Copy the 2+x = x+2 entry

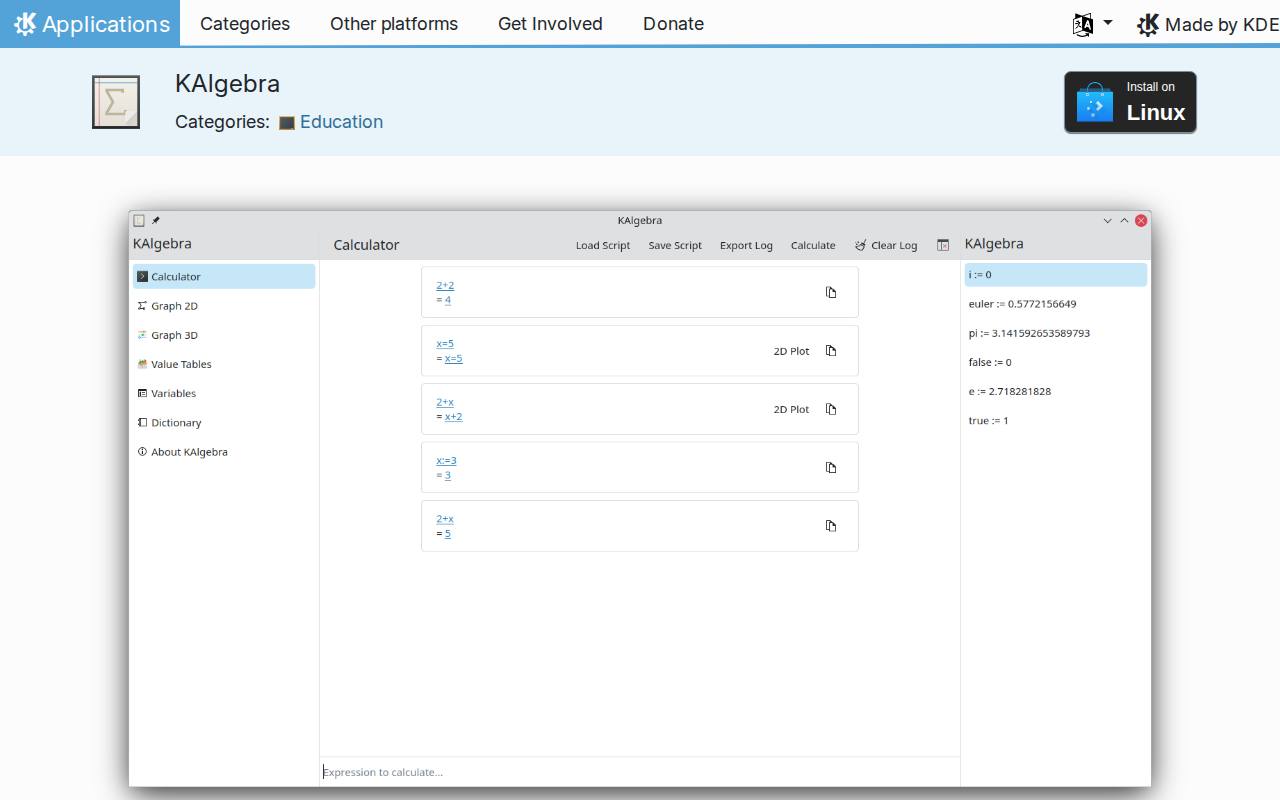point(831,409)
